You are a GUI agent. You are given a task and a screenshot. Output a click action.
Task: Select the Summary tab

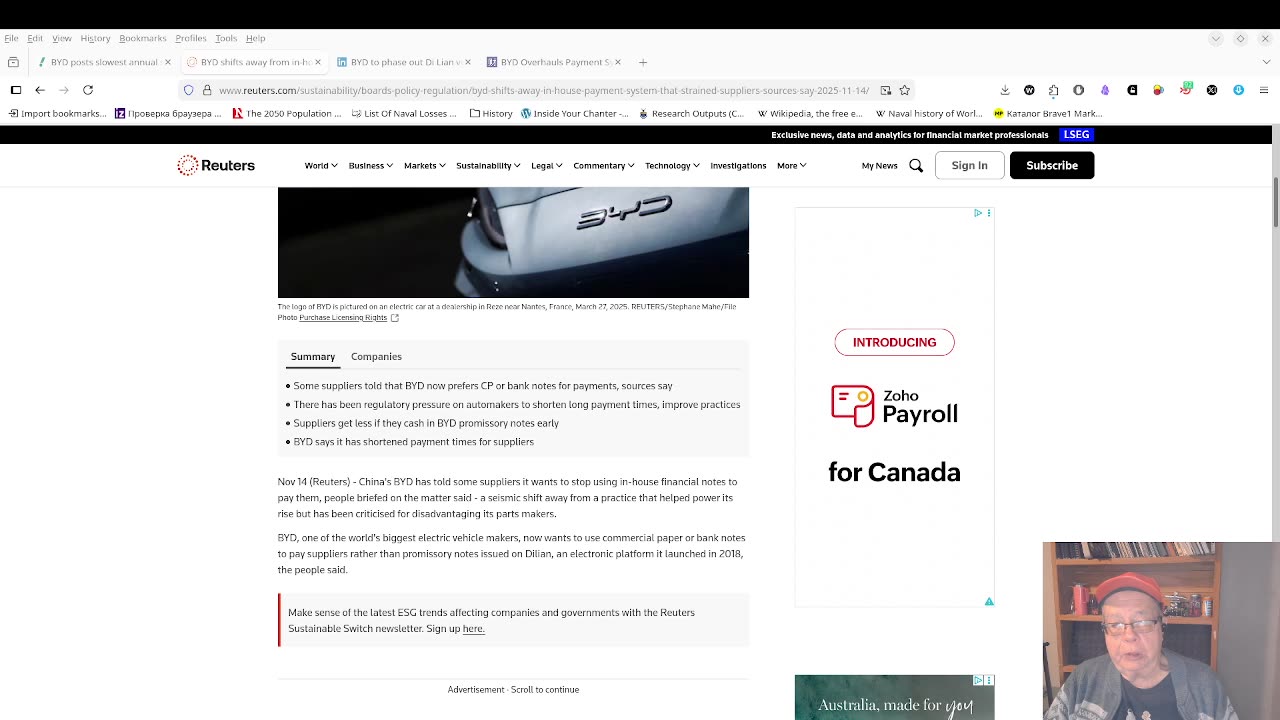coord(313,356)
